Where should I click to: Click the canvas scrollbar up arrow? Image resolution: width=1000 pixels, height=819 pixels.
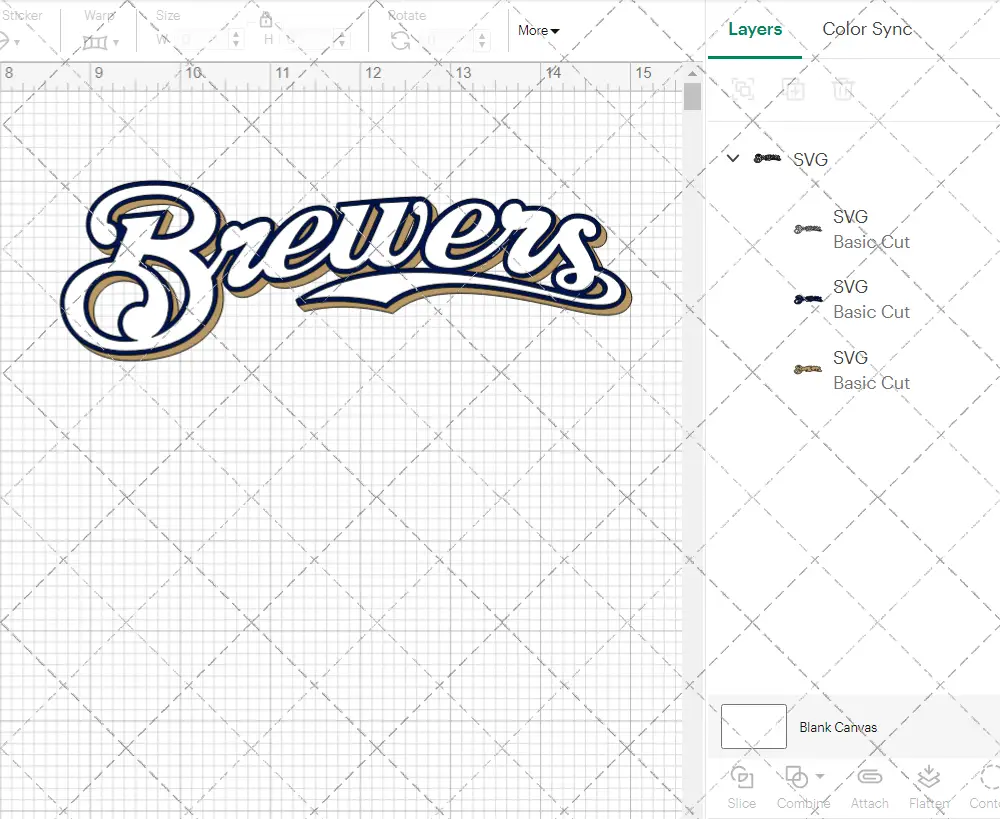point(692,73)
